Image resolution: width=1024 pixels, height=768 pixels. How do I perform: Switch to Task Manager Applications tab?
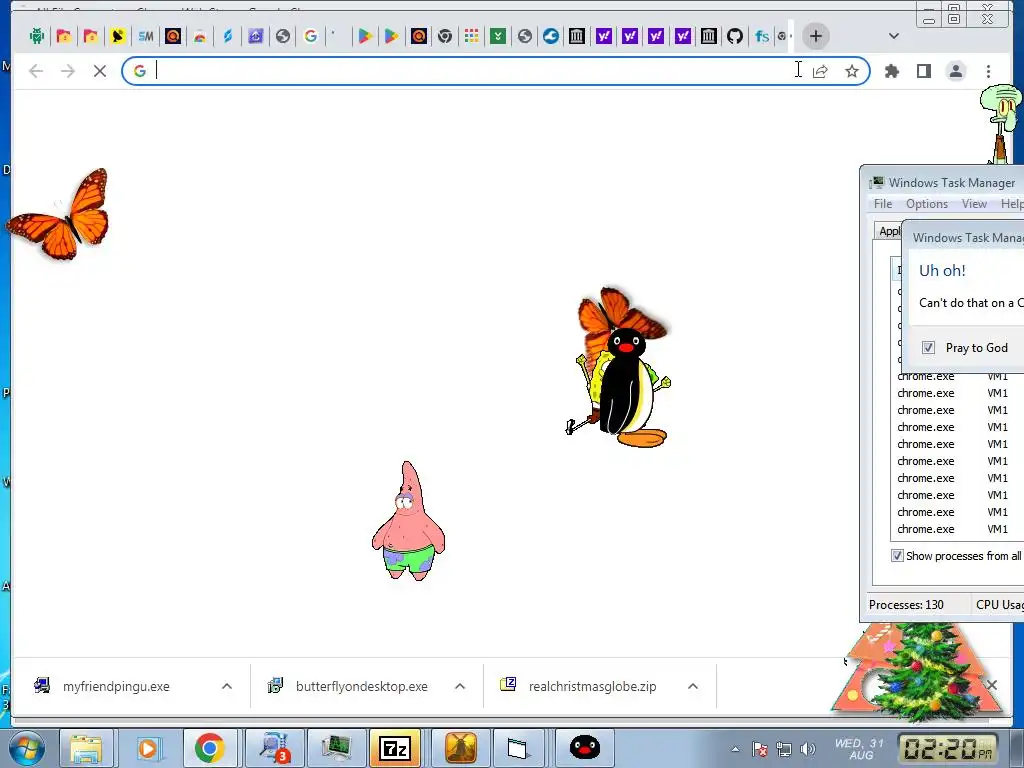coord(889,231)
